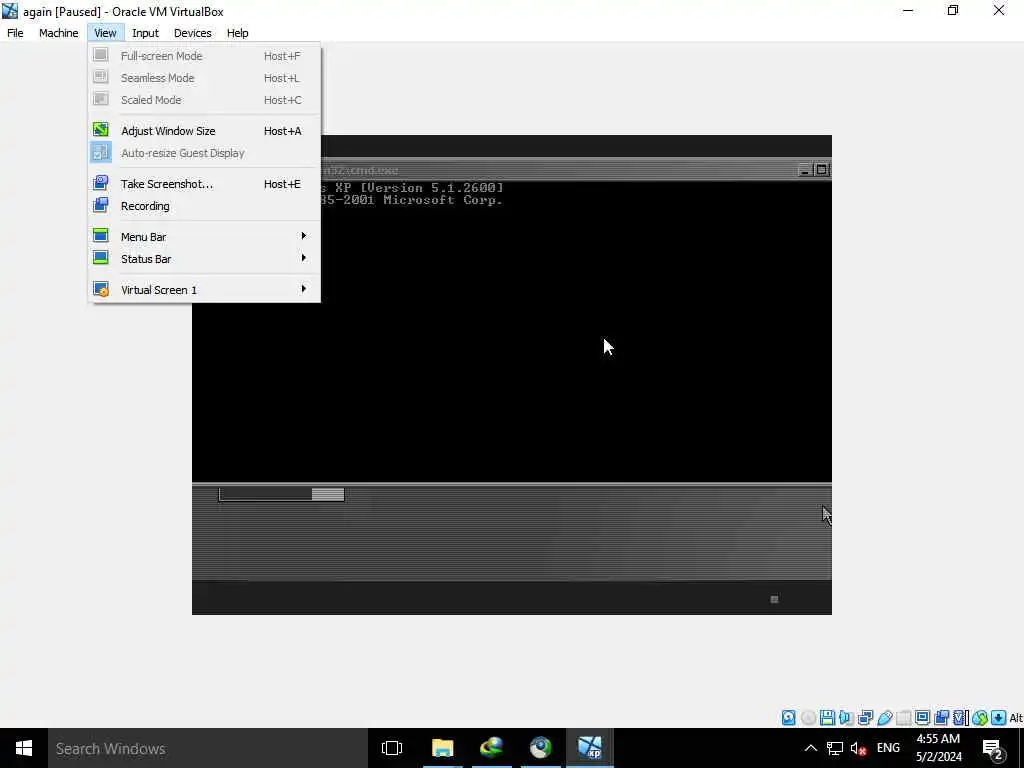The height and width of the screenshot is (768, 1024).
Task: Click guest cmd window minimize button
Action: 805,170
